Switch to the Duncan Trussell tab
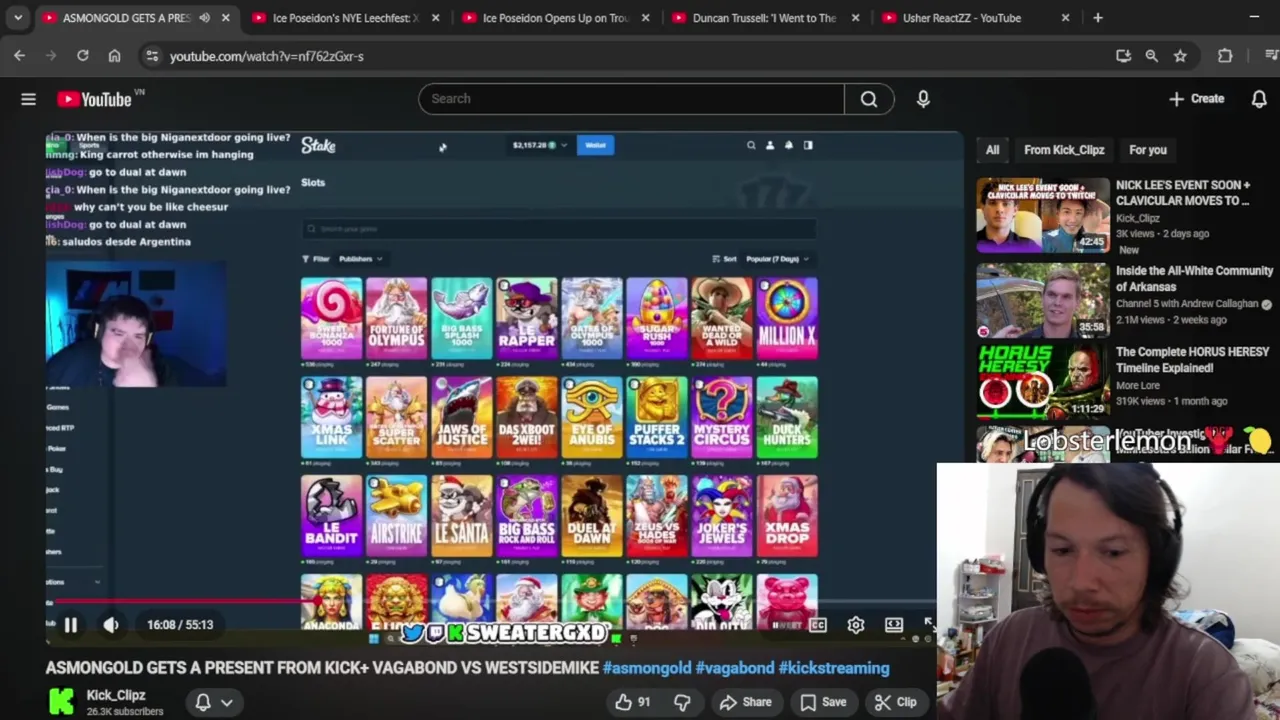Image resolution: width=1280 pixels, height=720 pixels. [765, 18]
